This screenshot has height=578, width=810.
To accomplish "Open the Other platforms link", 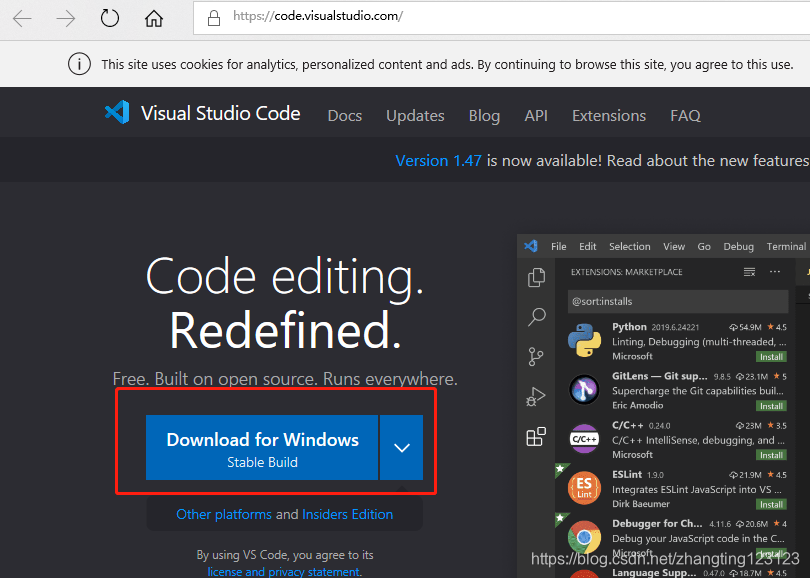I will [x=223, y=514].
